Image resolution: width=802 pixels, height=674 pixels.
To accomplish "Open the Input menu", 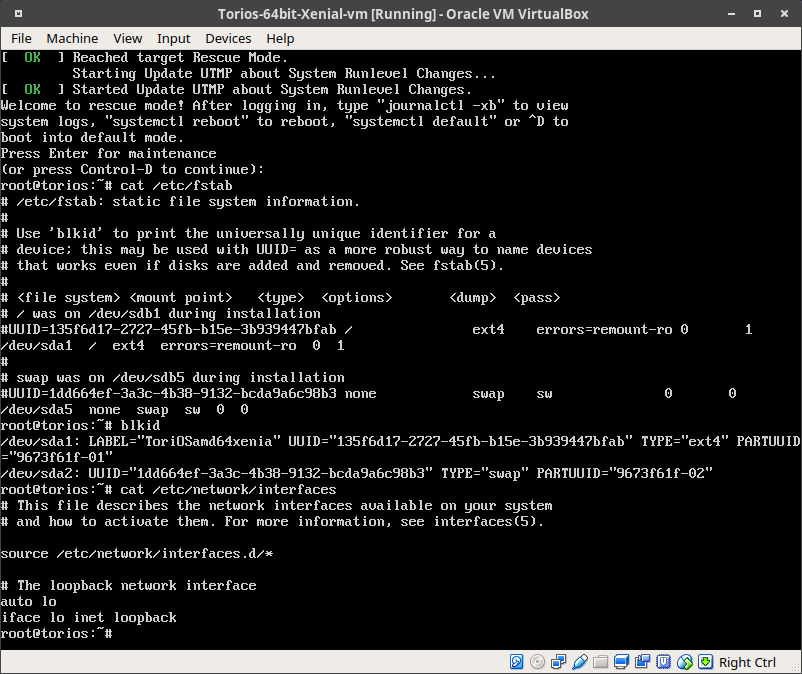I will pos(173,38).
